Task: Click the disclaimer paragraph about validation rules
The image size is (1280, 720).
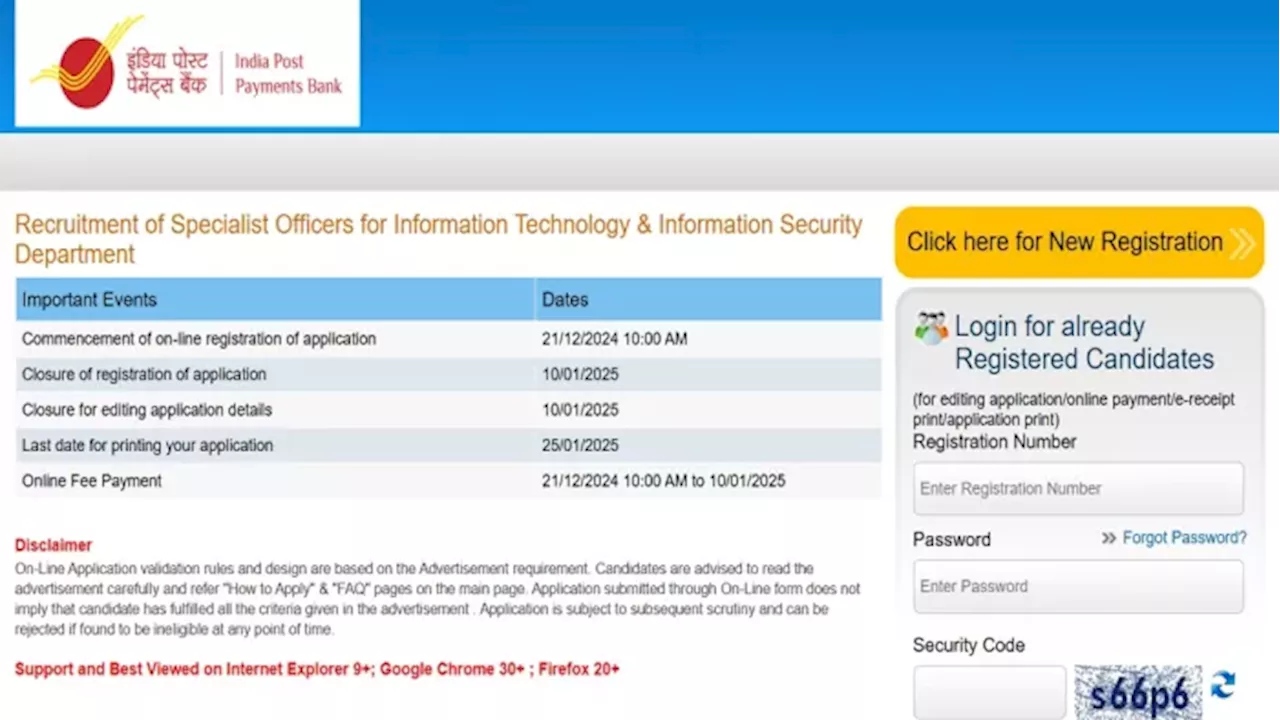Action: (x=437, y=599)
